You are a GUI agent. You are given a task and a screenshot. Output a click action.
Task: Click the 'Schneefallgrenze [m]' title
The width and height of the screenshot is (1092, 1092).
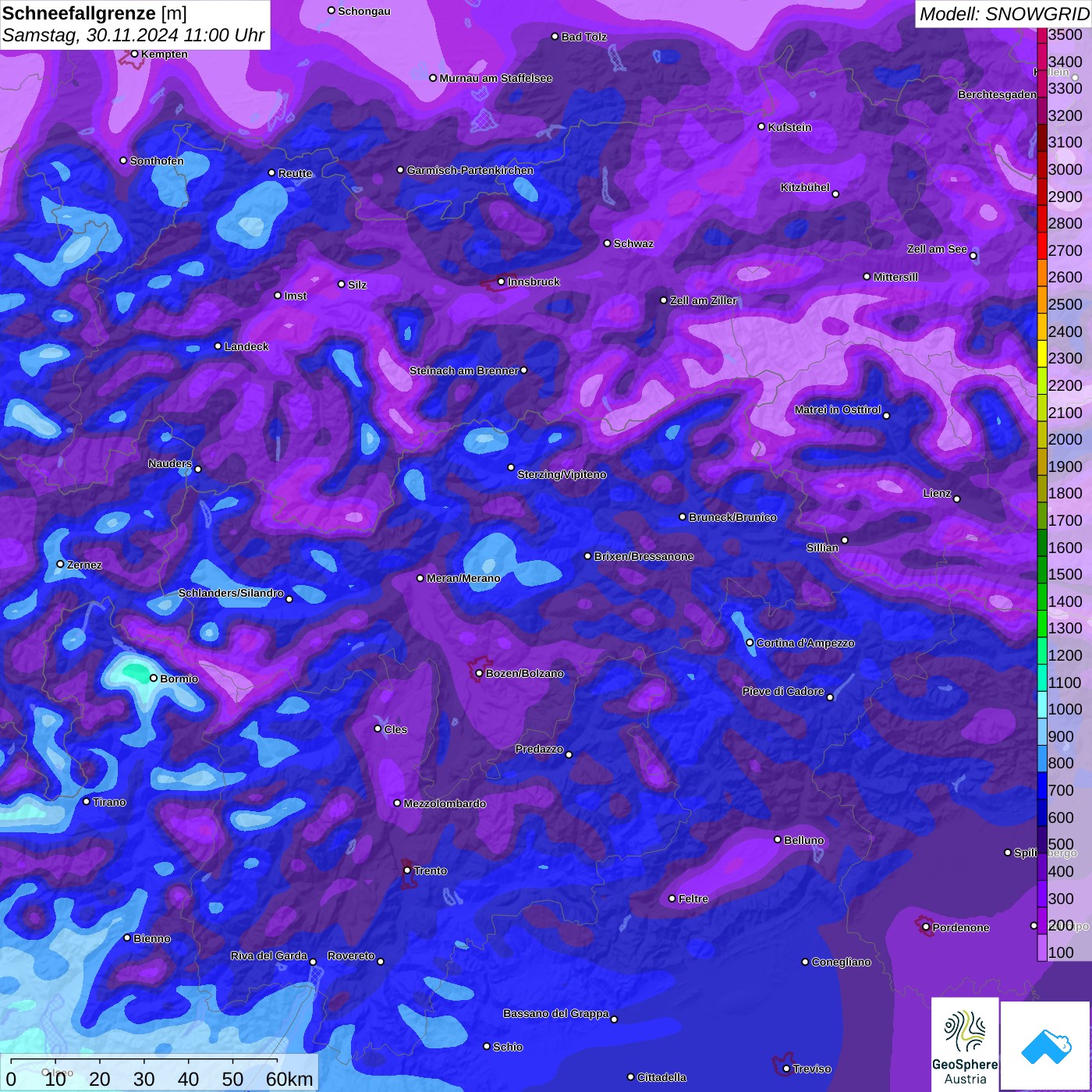pos(94,13)
